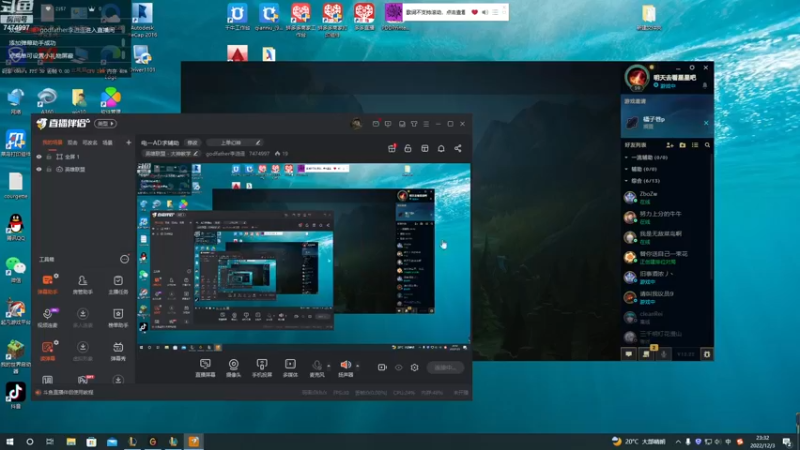The width and height of the screenshot is (800, 450).
Task: Dismiss the game invite in League panel
Action: pyautogui.click(x=706, y=123)
